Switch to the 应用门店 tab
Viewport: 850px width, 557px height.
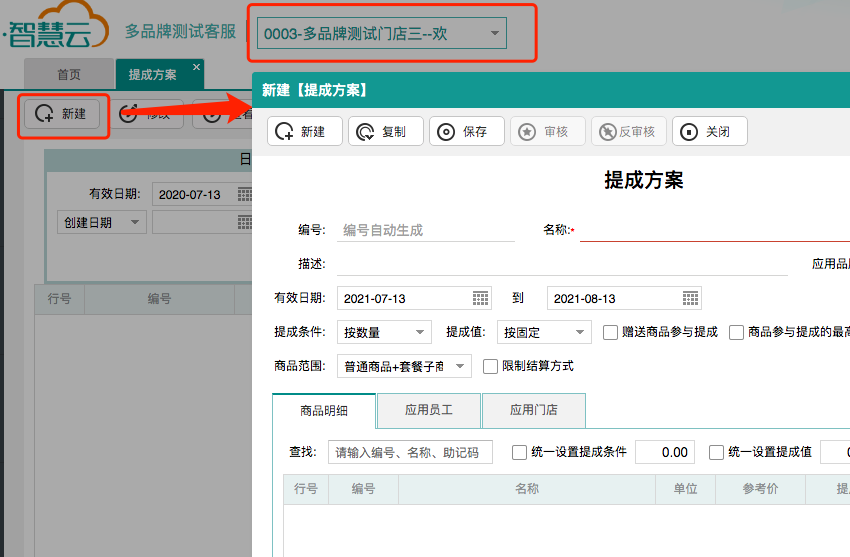coord(533,410)
